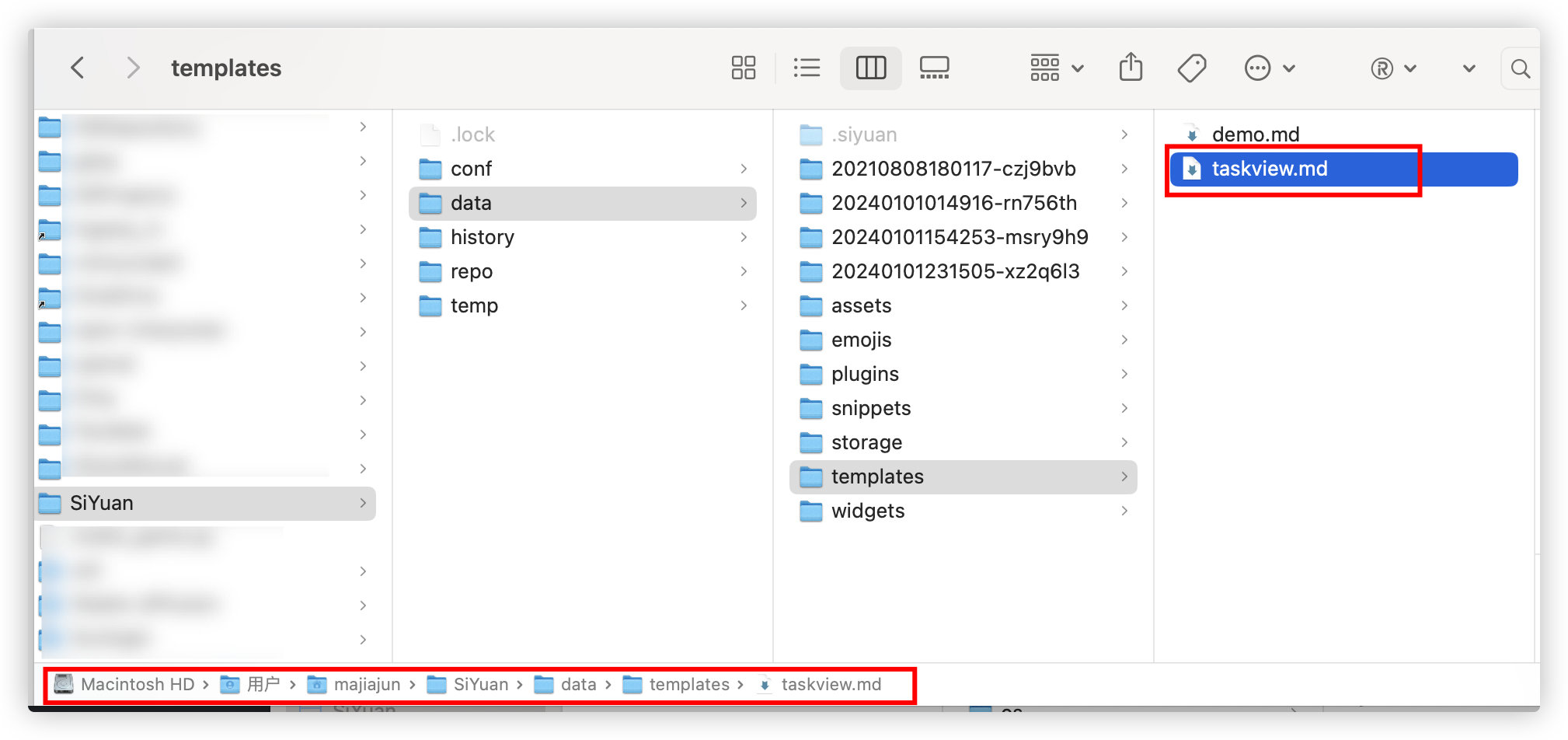Image resolution: width=1568 pixels, height=740 pixels.
Task: Open the assets folder
Action: coord(963,306)
